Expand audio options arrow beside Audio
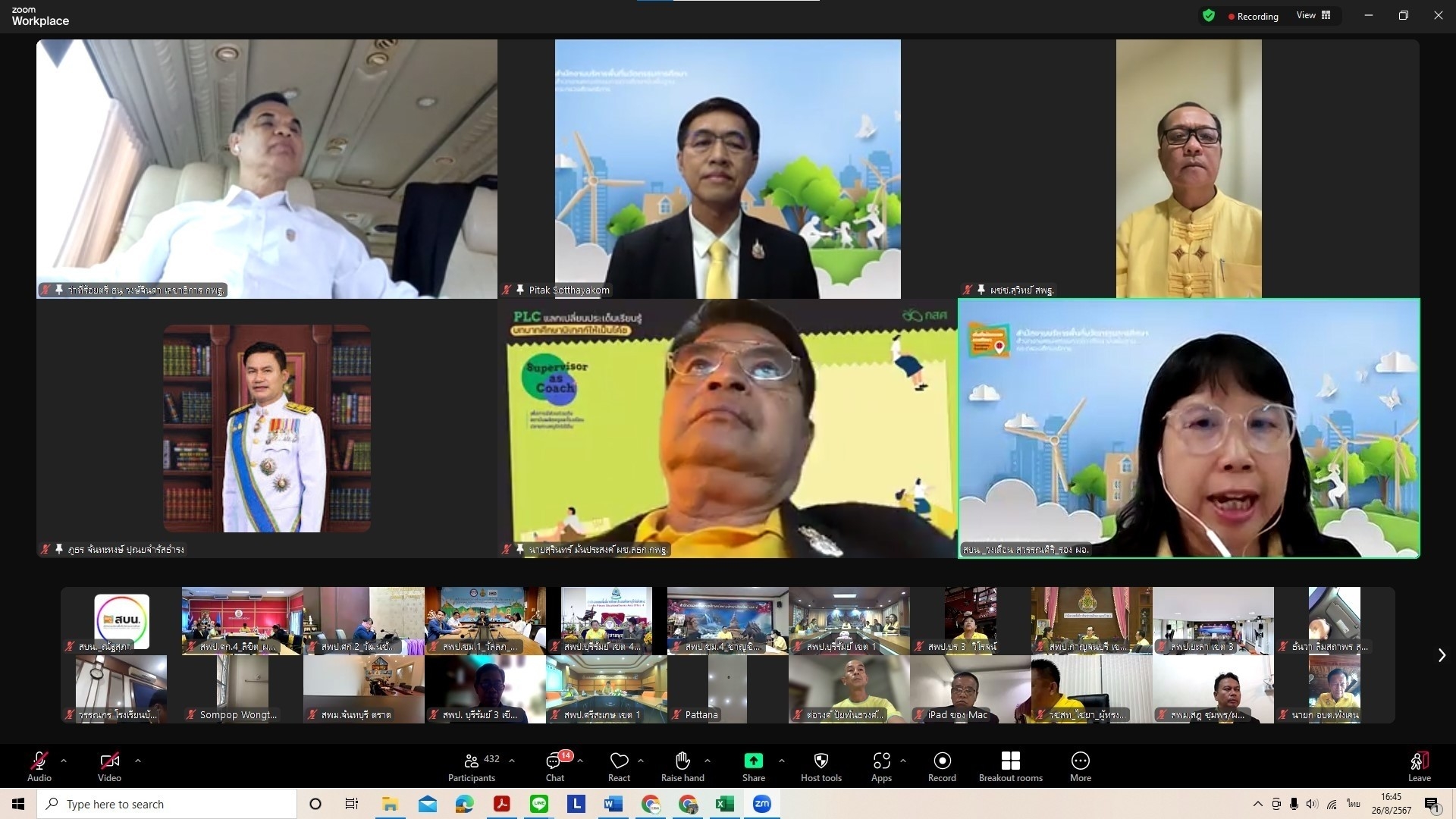Image resolution: width=1456 pixels, height=819 pixels. click(x=64, y=760)
